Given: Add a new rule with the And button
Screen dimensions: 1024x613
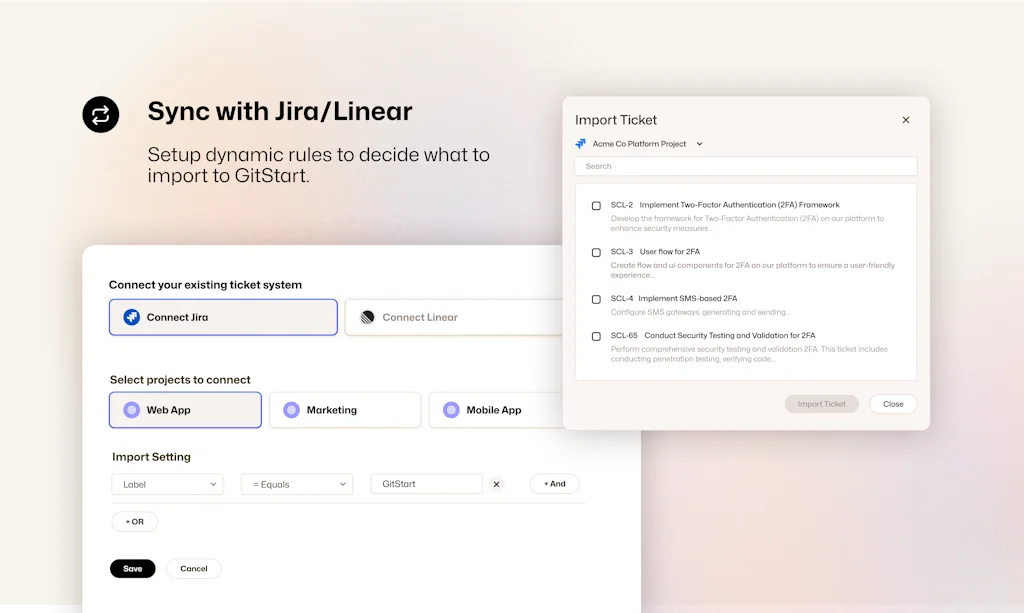Looking at the screenshot, I should pyautogui.click(x=554, y=483).
